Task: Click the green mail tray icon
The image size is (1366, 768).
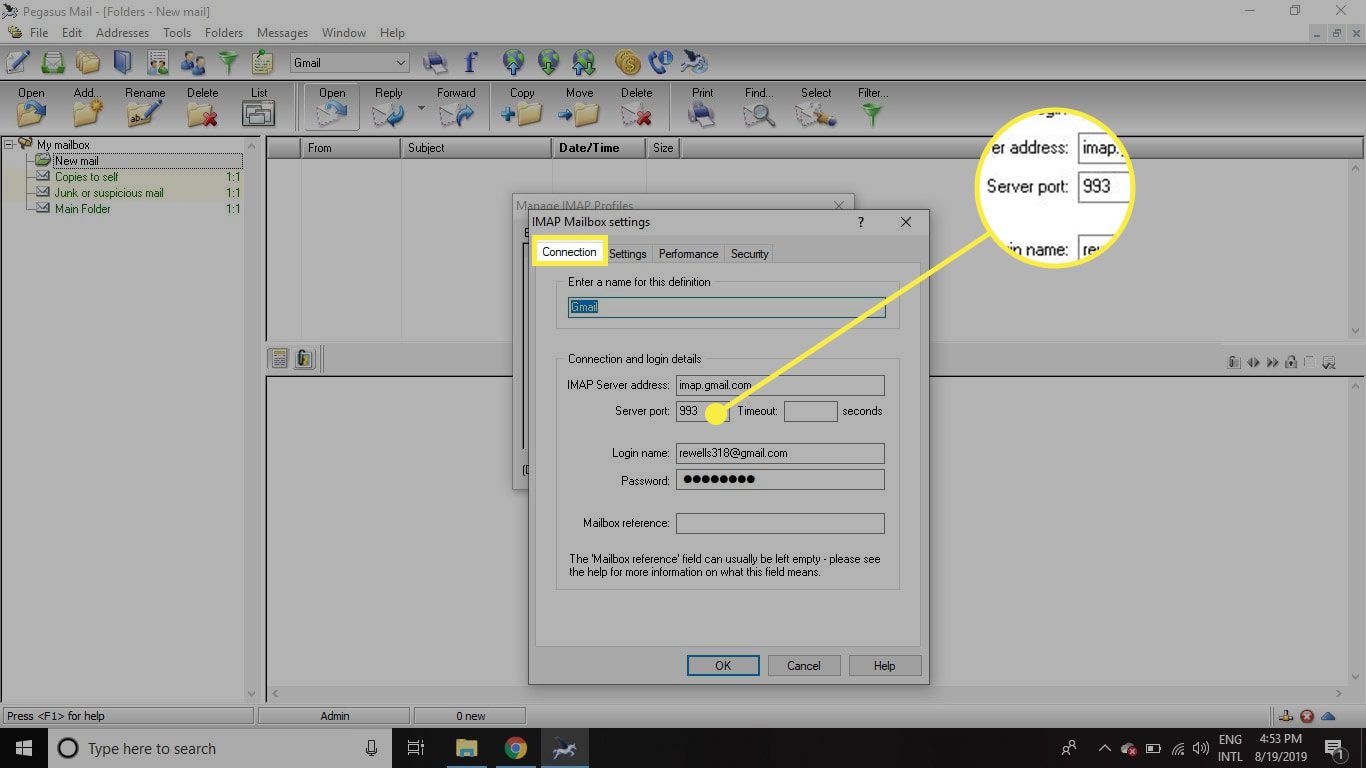Action: [52, 63]
